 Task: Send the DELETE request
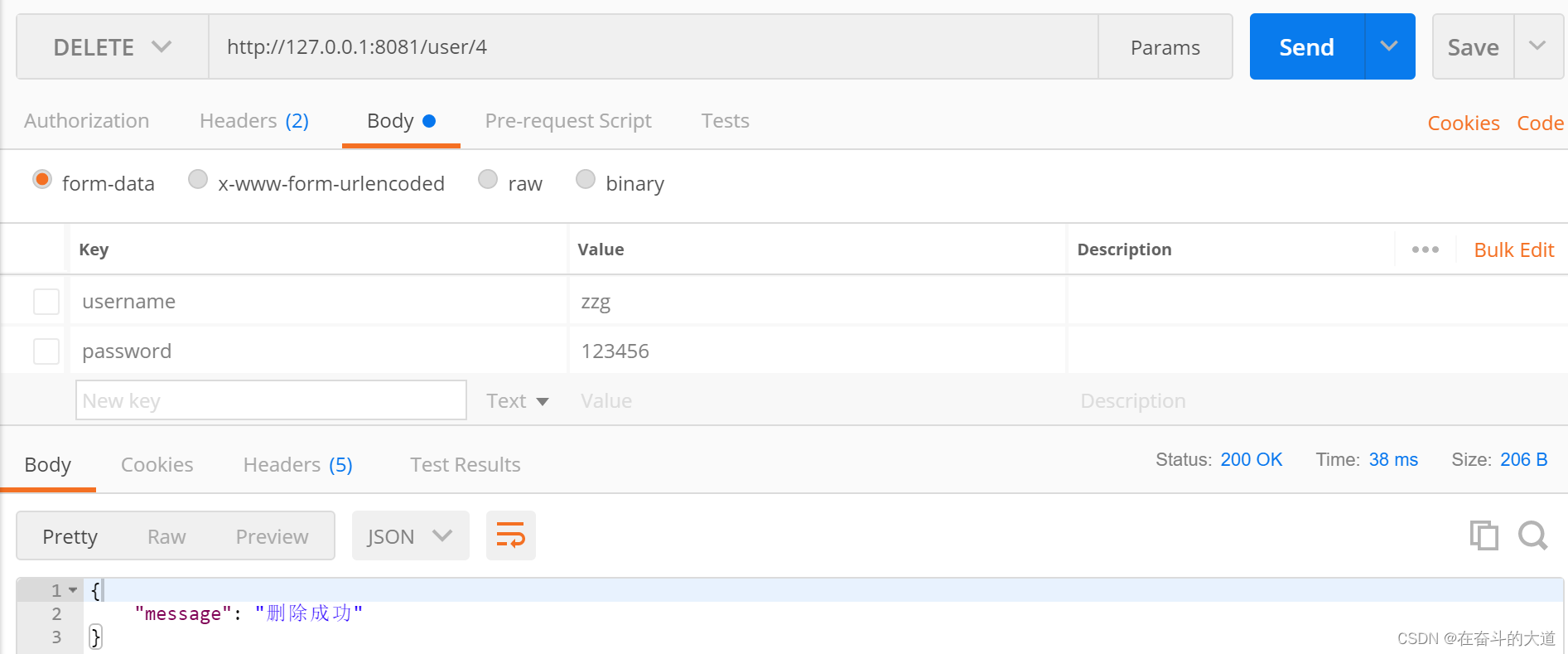tap(1306, 47)
